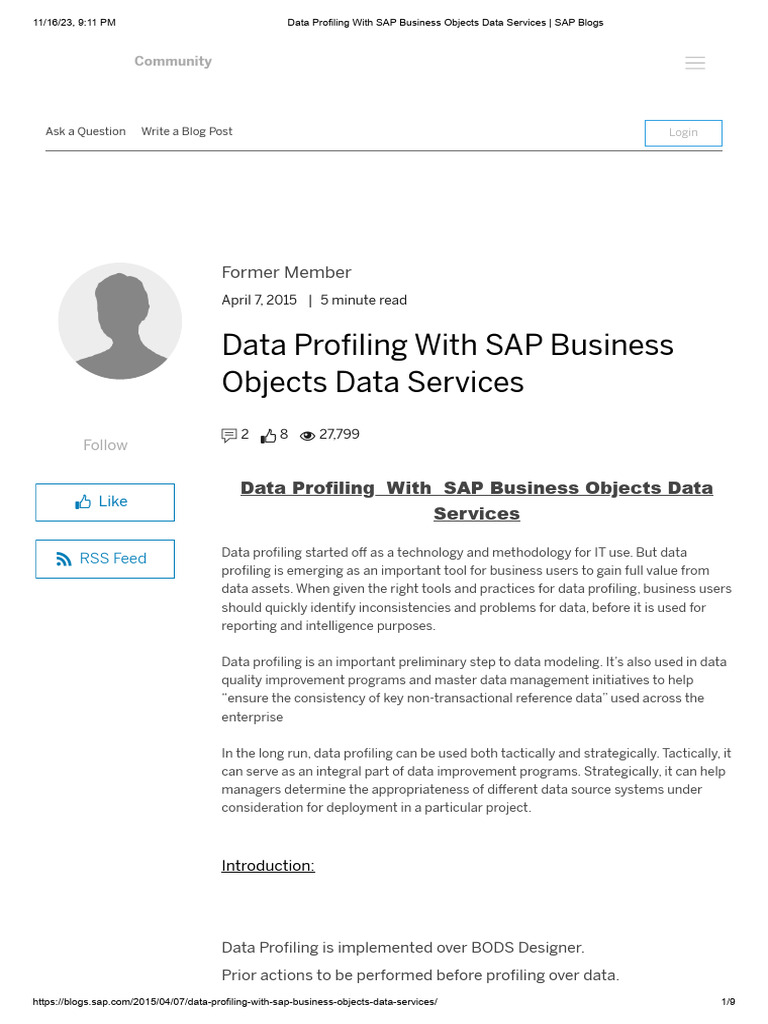Click the comments speech bubble icon
Viewport: 768px width, 1024px height.
[x=229, y=435]
